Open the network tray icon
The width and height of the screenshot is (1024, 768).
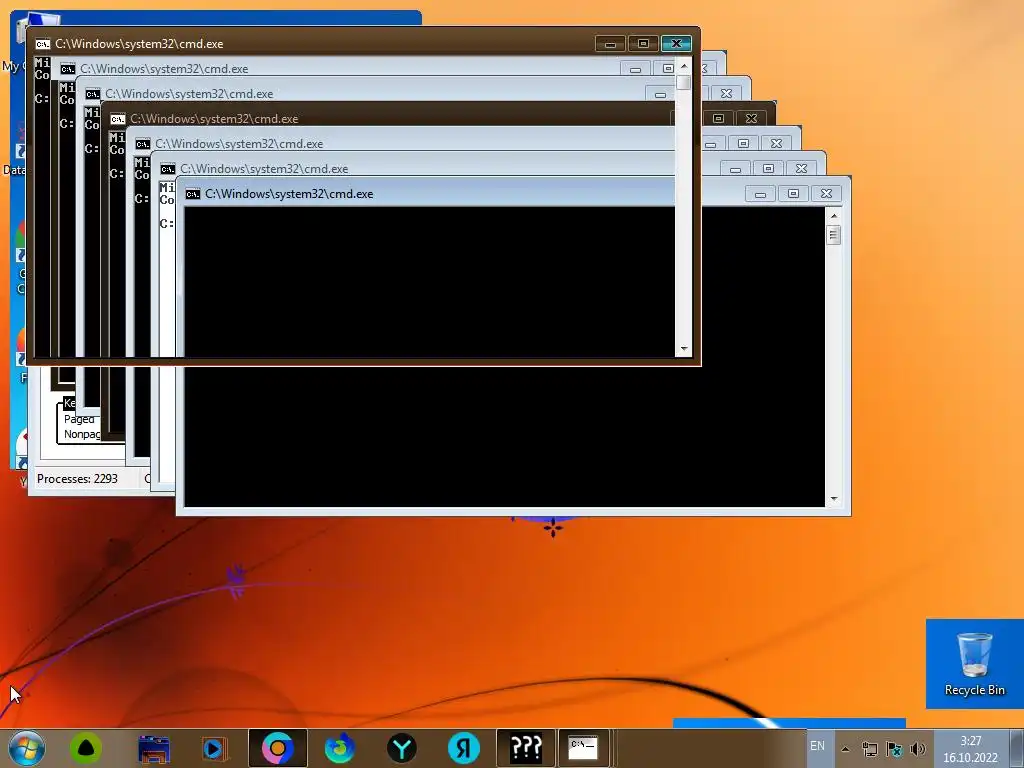point(869,748)
